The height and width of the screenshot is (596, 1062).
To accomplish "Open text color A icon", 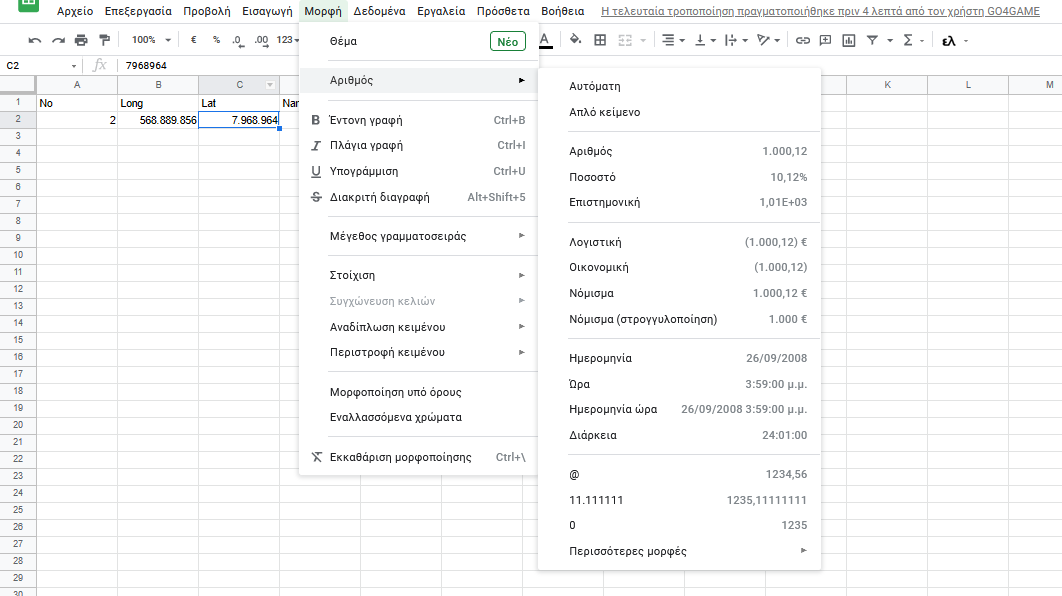I will 545,41.
